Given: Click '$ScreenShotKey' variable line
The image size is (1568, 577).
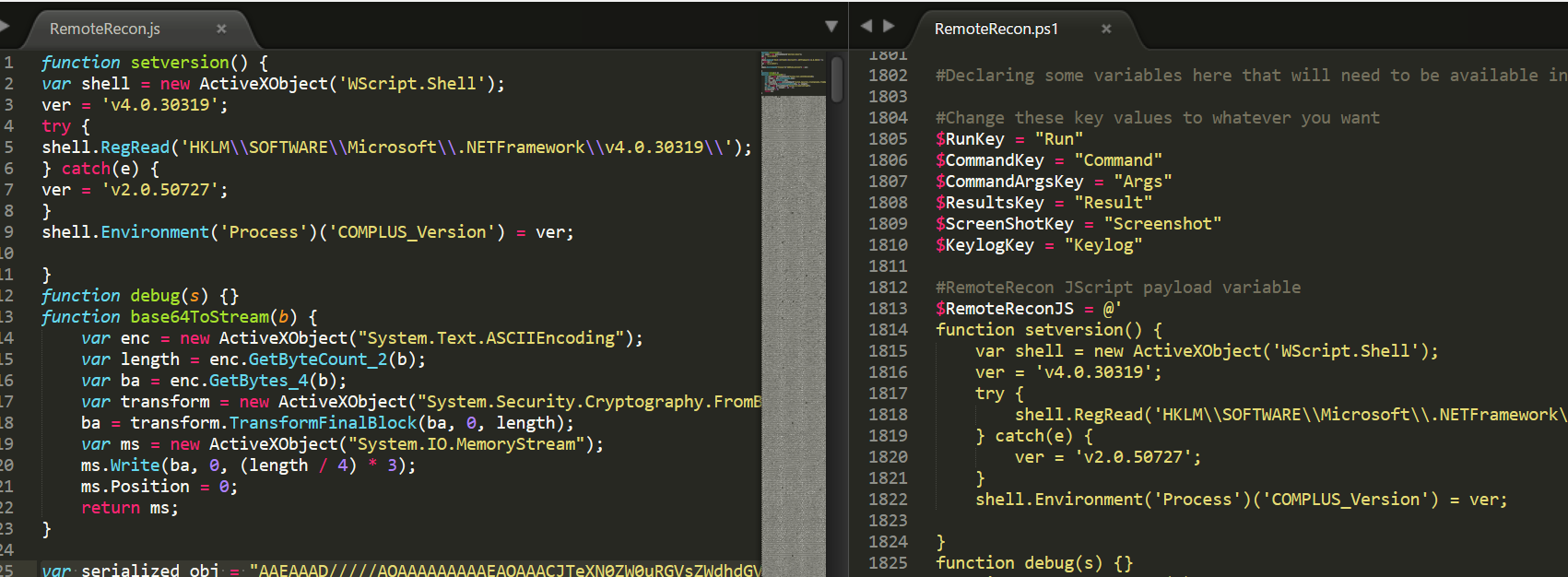Looking at the screenshot, I should pos(1079,224).
